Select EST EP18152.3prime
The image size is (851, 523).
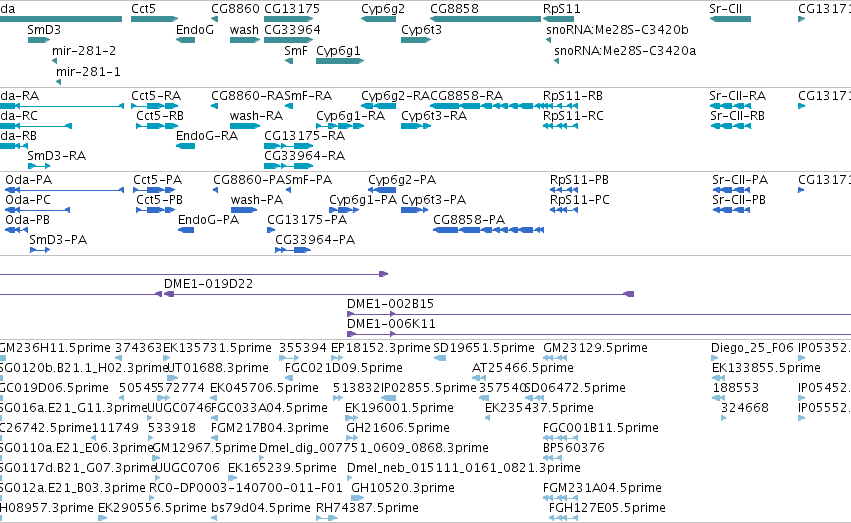point(336,358)
